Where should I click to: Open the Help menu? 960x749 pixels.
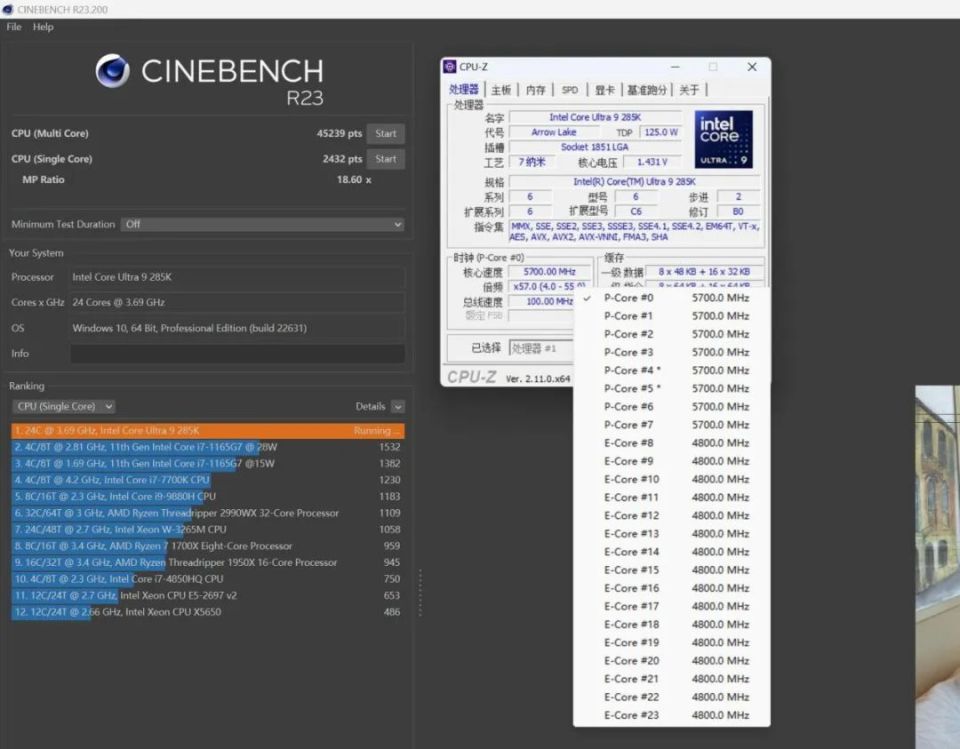43,27
